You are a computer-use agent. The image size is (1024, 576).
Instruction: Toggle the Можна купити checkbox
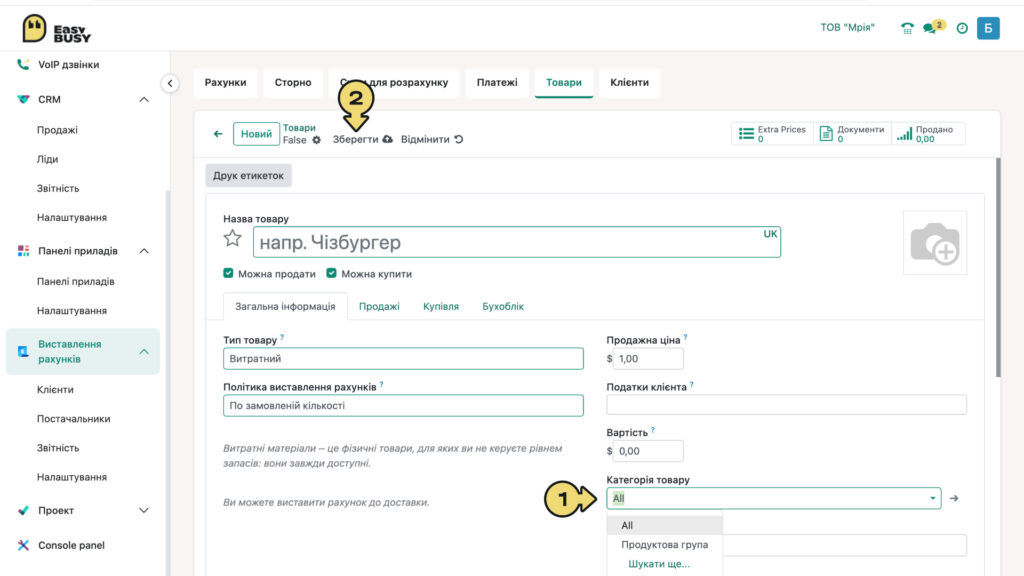click(331, 273)
